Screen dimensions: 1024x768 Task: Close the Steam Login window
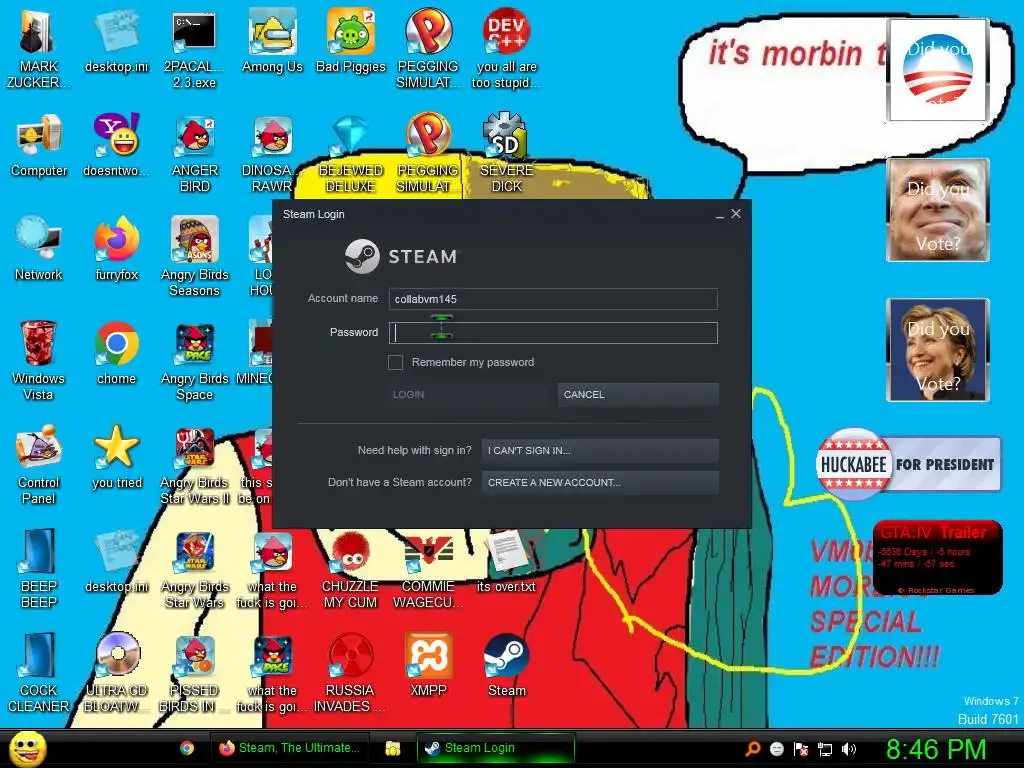coord(736,214)
